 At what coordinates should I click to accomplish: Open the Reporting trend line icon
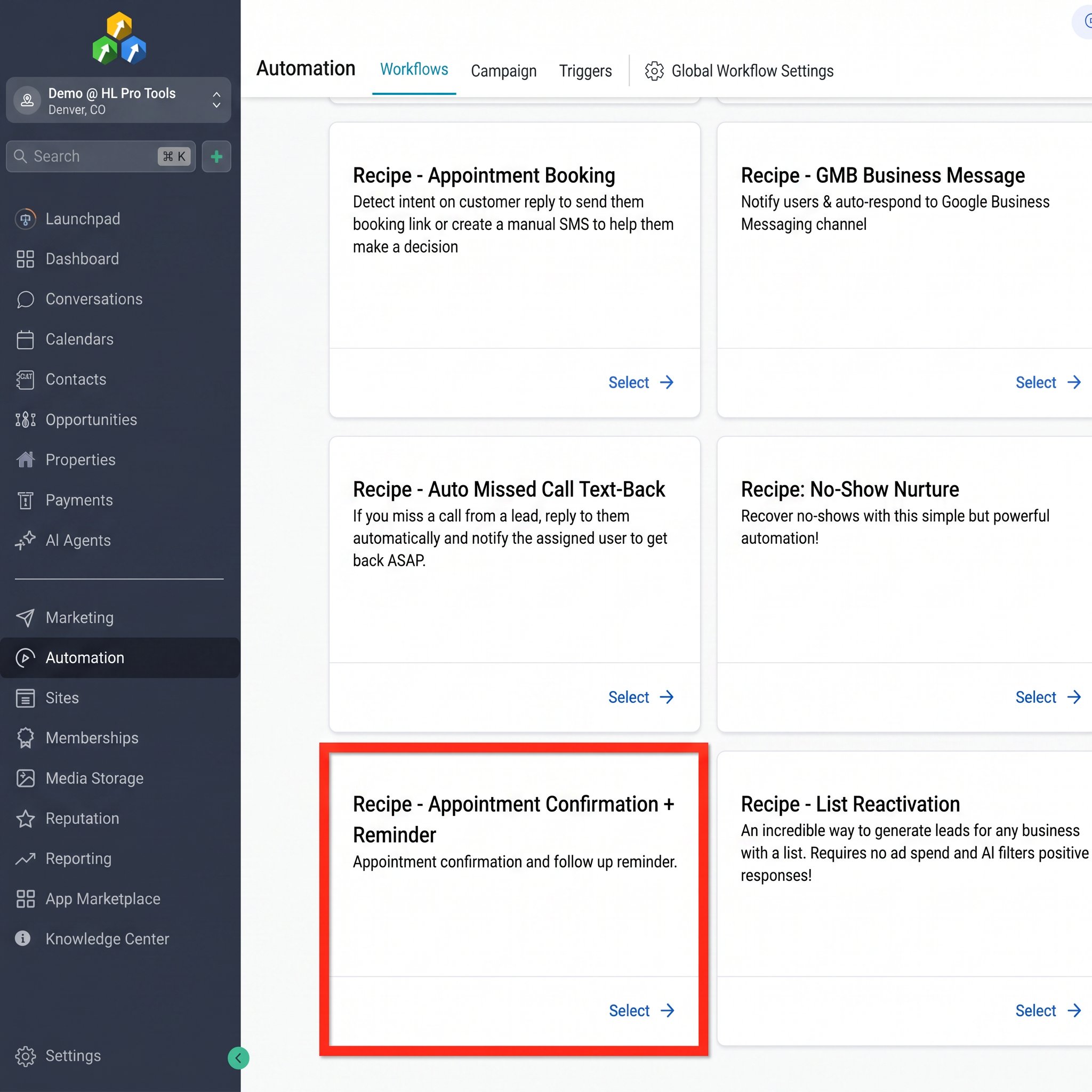(x=26, y=858)
